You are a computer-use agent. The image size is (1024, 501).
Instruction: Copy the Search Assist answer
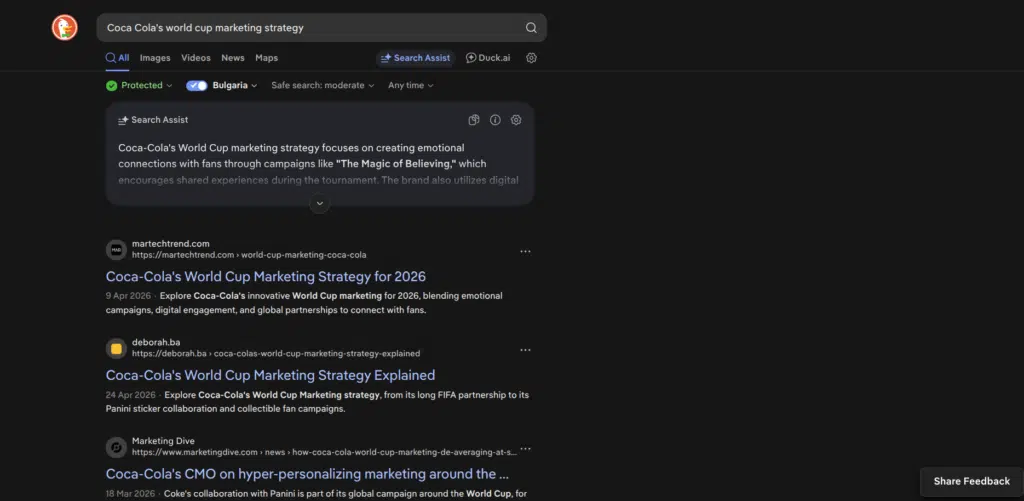point(474,120)
